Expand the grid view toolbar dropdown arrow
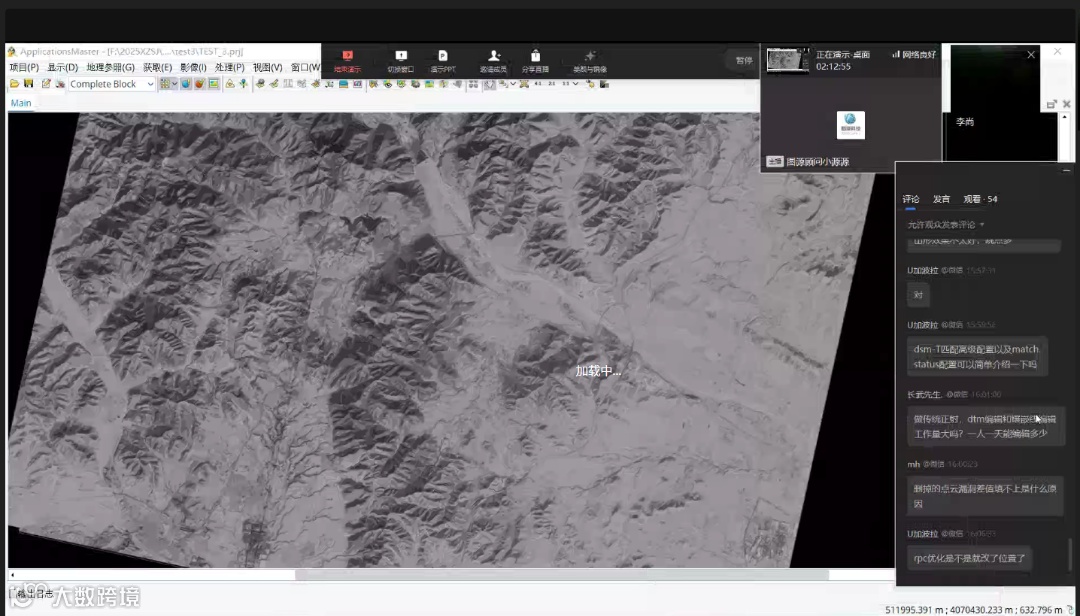 175,84
